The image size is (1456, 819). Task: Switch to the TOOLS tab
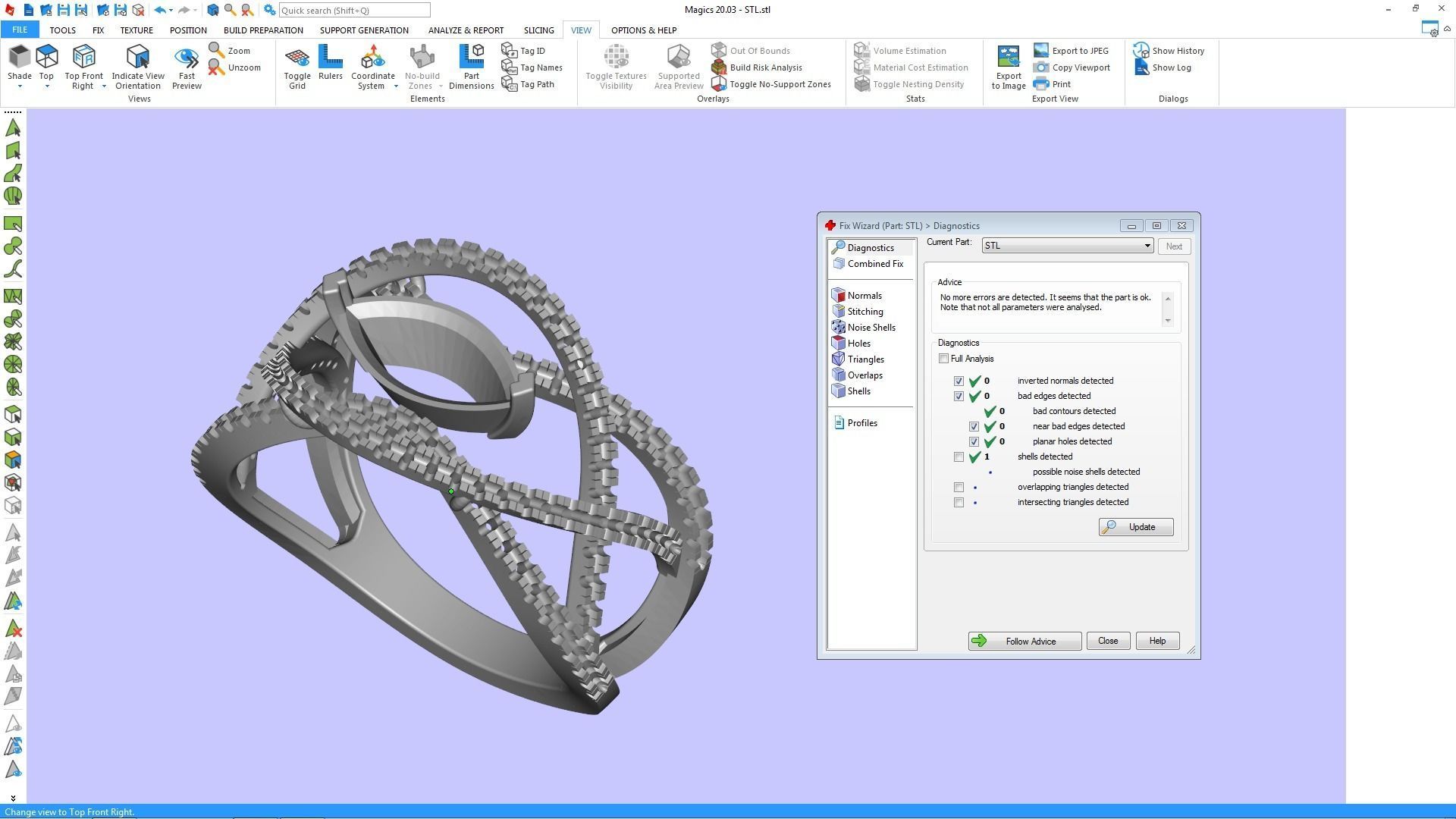pos(62,30)
